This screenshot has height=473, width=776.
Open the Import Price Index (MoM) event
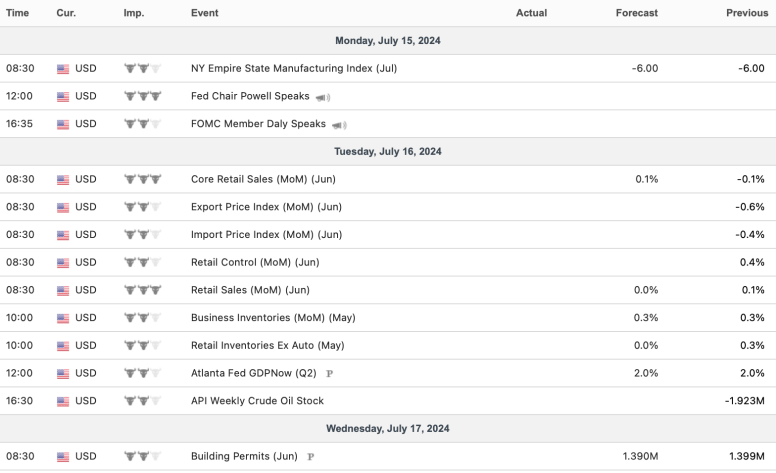pyautogui.click(x=266, y=235)
